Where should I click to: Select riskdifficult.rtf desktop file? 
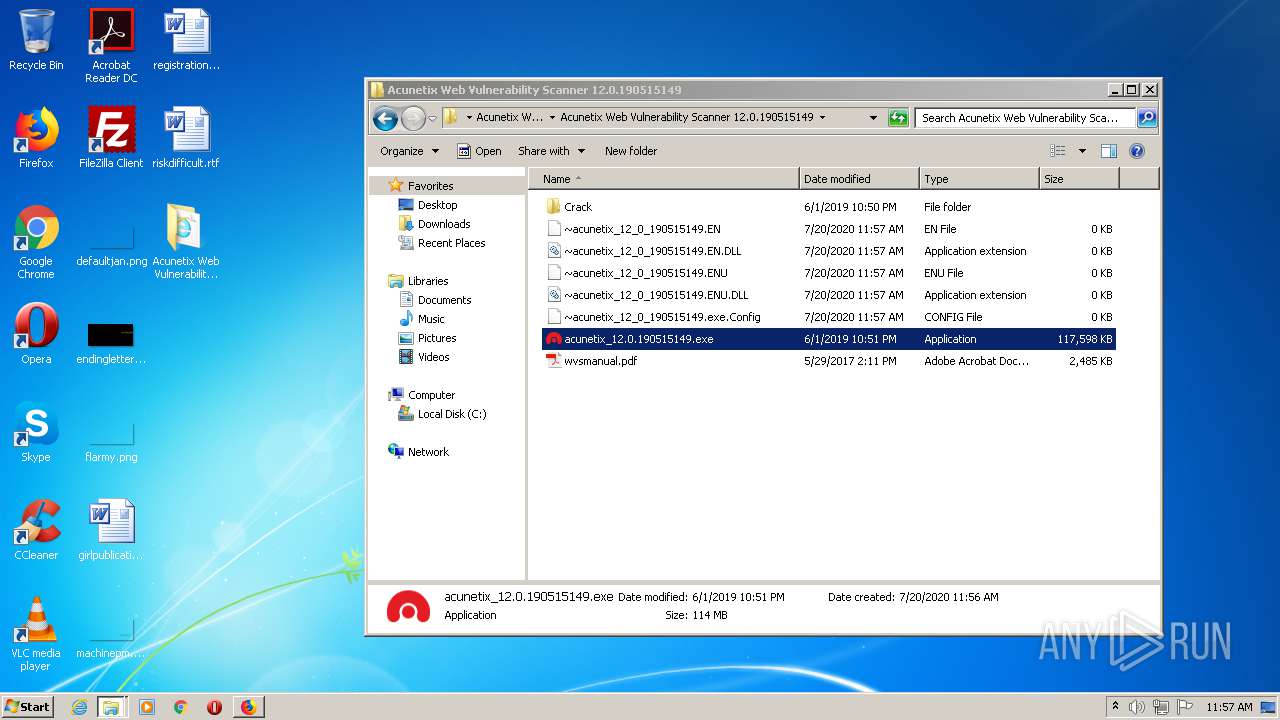pyautogui.click(x=186, y=138)
